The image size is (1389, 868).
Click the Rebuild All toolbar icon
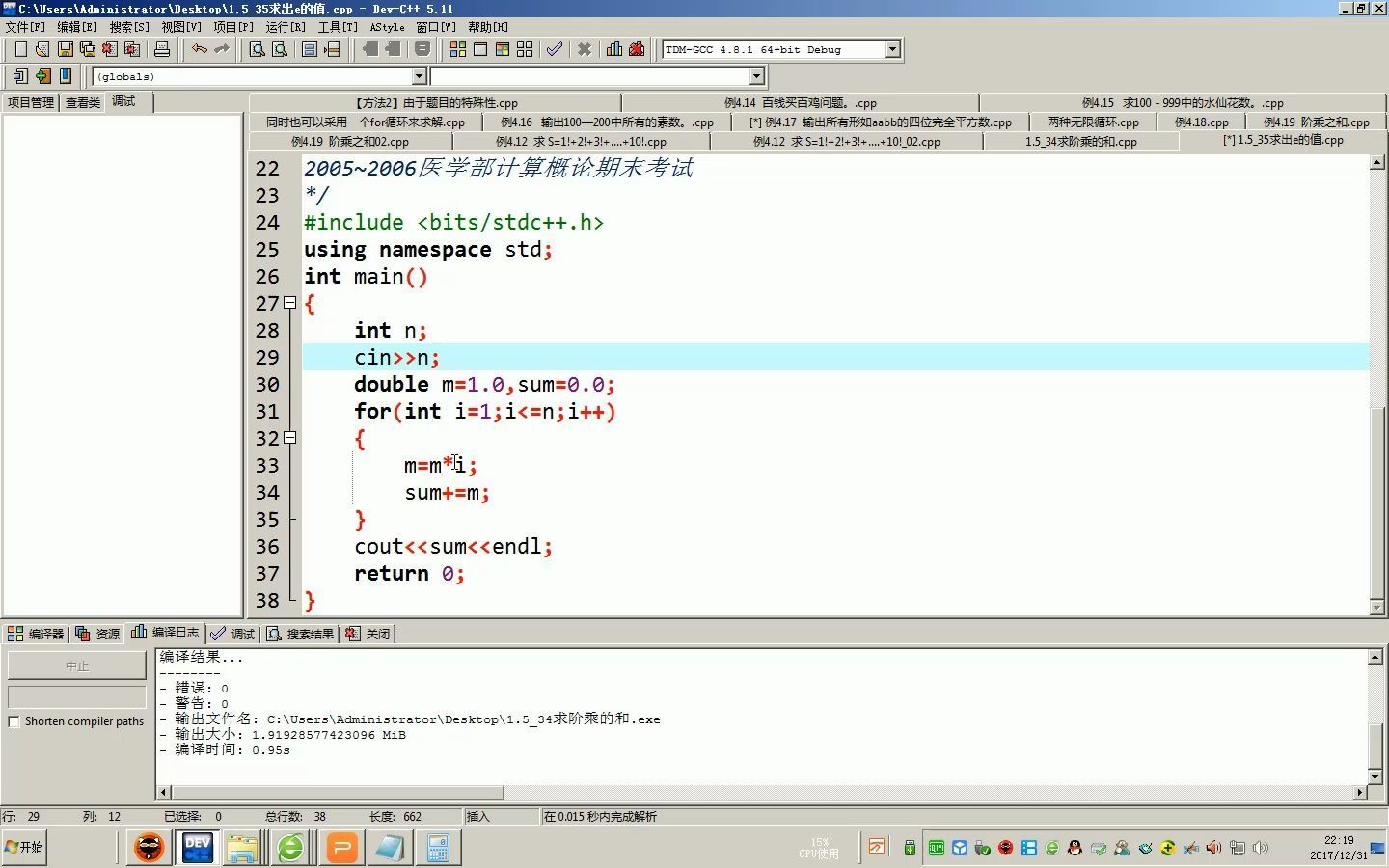coord(525,49)
